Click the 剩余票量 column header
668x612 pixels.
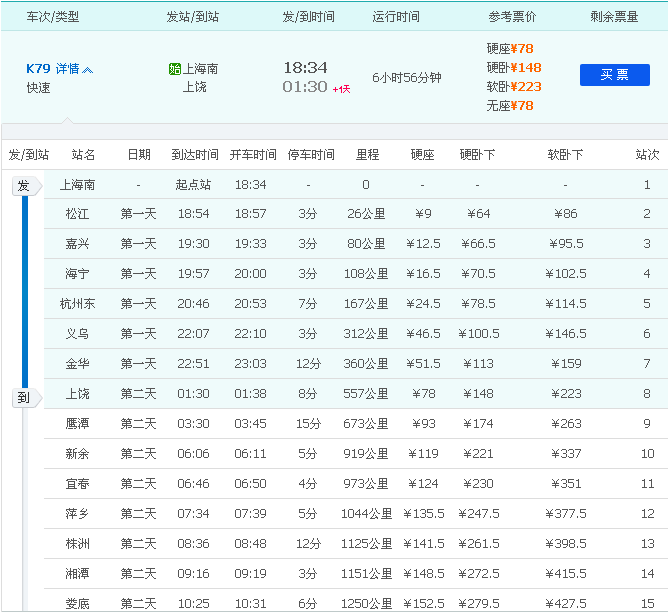point(614,17)
